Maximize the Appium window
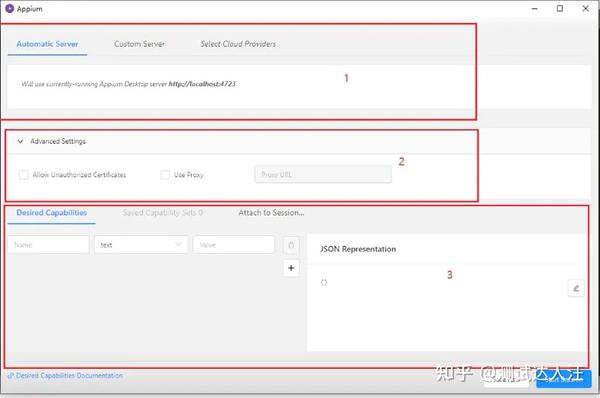The width and height of the screenshot is (600, 398). tap(560, 8)
